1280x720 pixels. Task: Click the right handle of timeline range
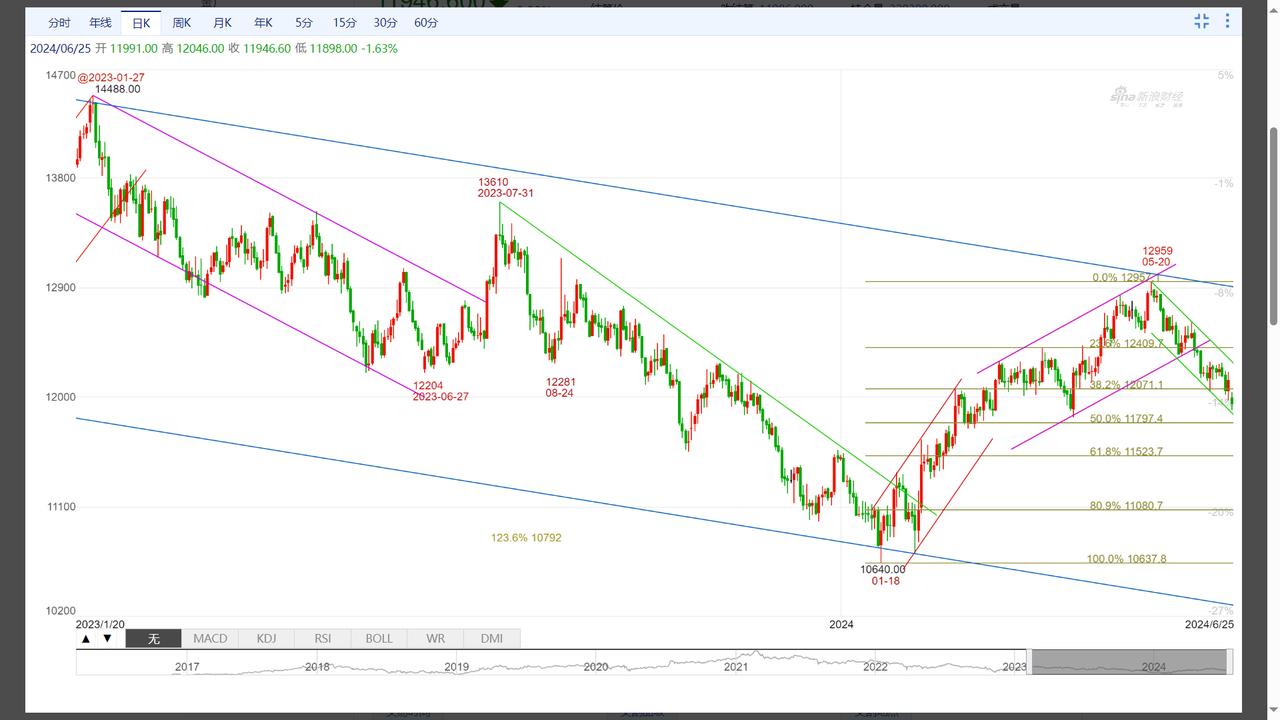pyautogui.click(x=1229, y=661)
